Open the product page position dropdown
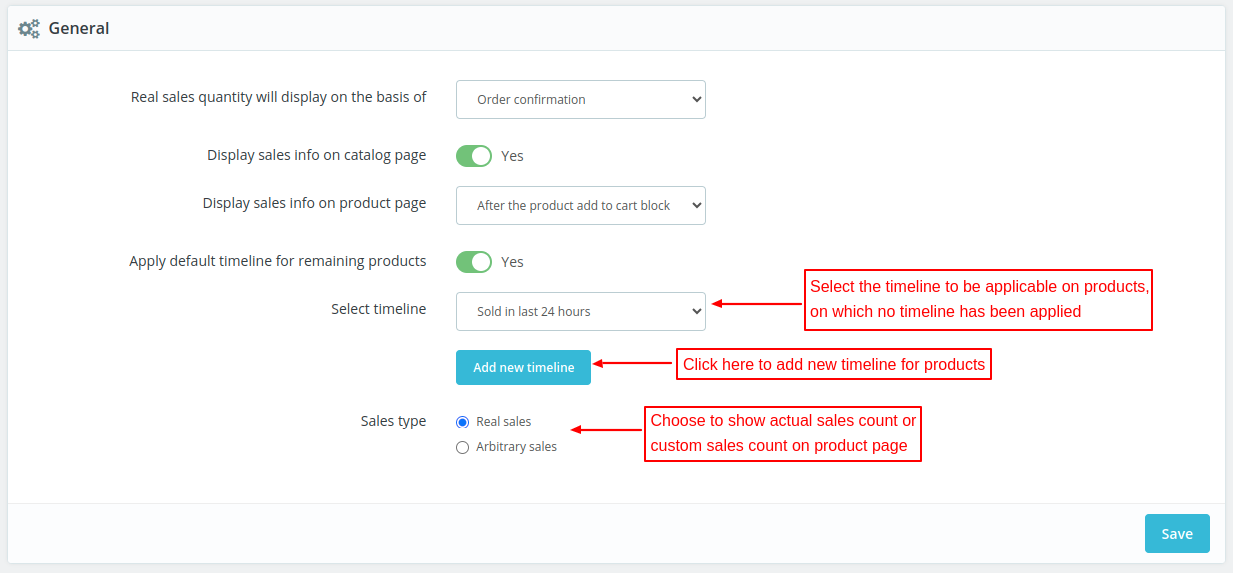This screenshot has height=573, width=1233. [580, 206]
